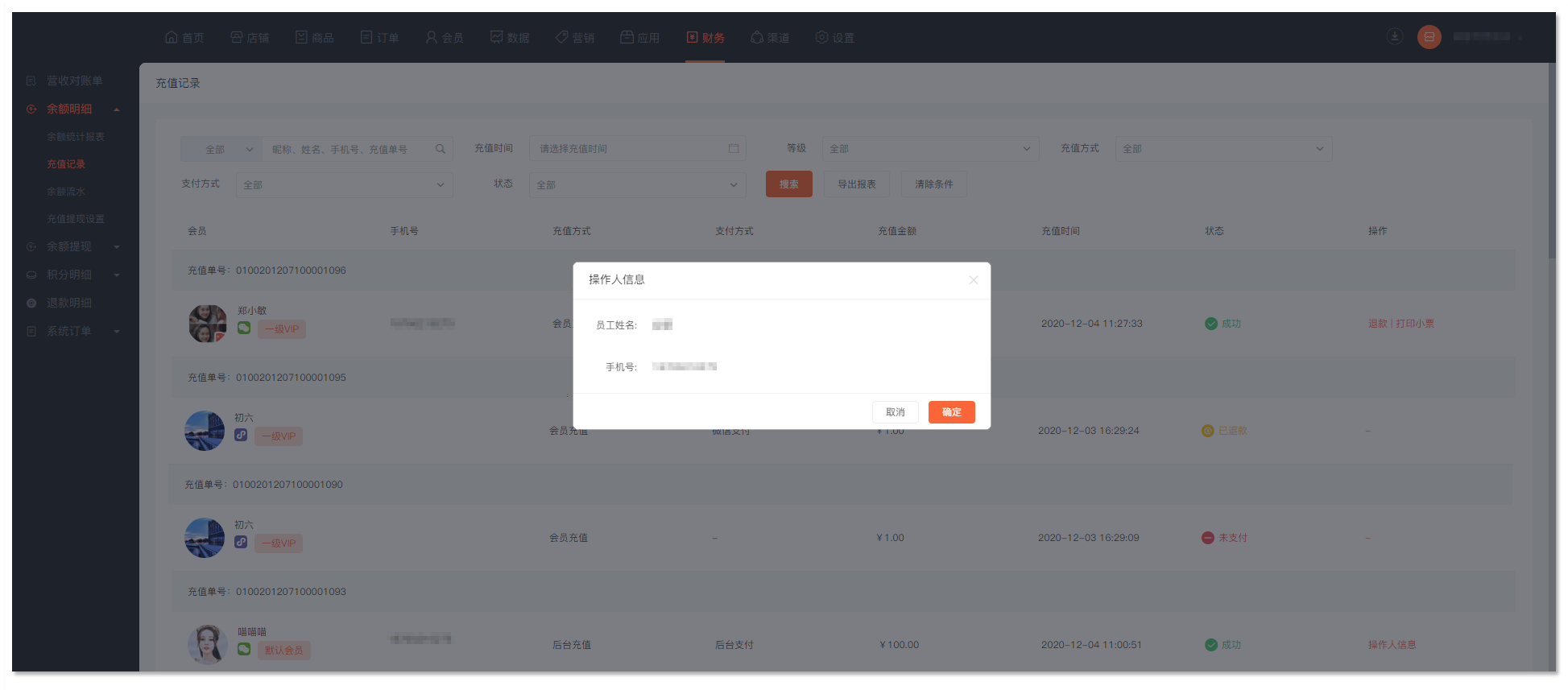Click the 设置 gear icon in navigation
The image size is (1568, 690).
coord(821,37)
